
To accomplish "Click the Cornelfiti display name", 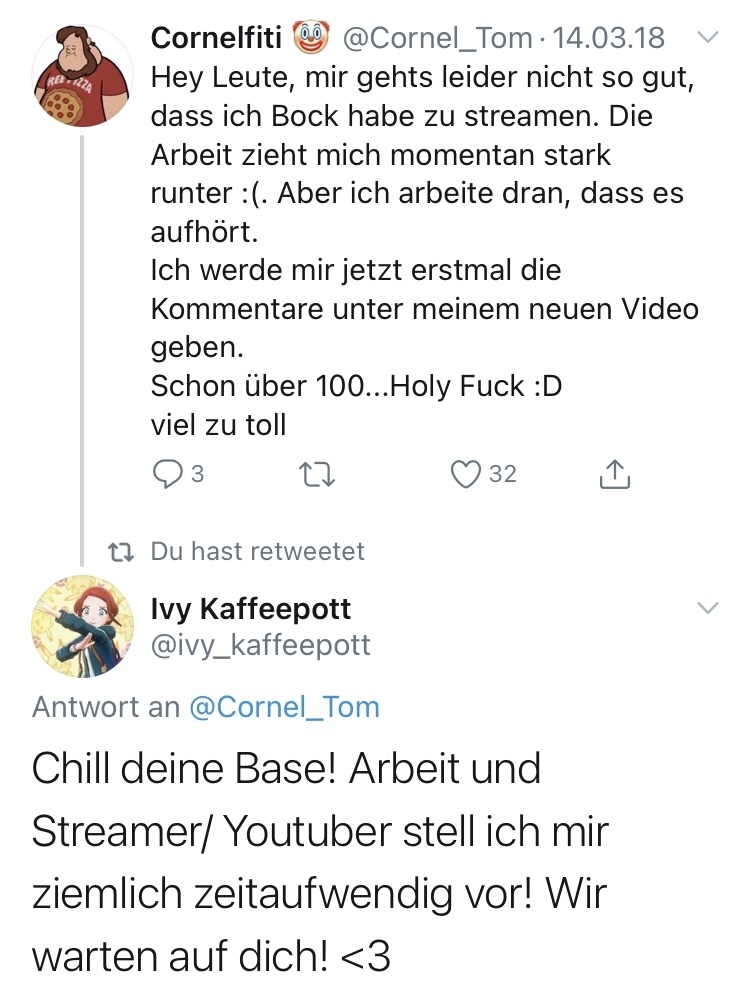I will (x=216, y=39).
